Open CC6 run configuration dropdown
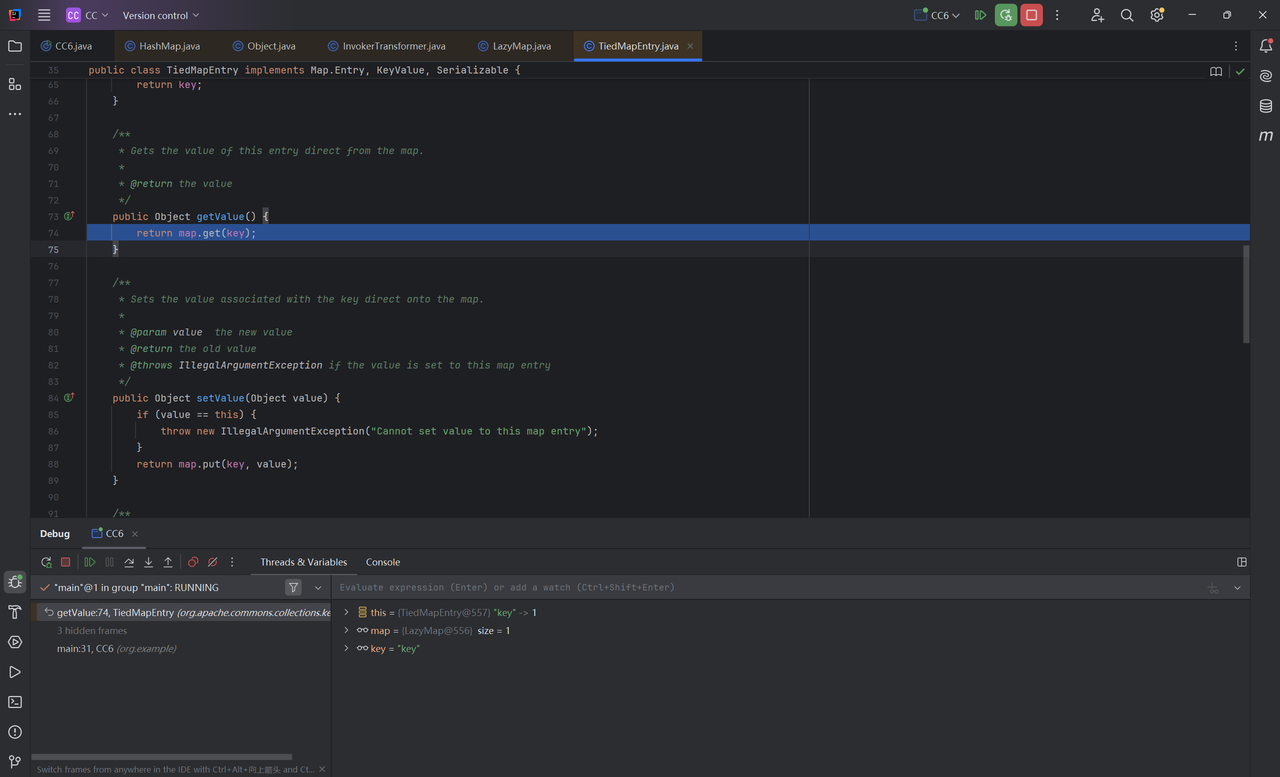Image resolution: width=1280 pixels, height=777 pixels. tap(937, 15)
